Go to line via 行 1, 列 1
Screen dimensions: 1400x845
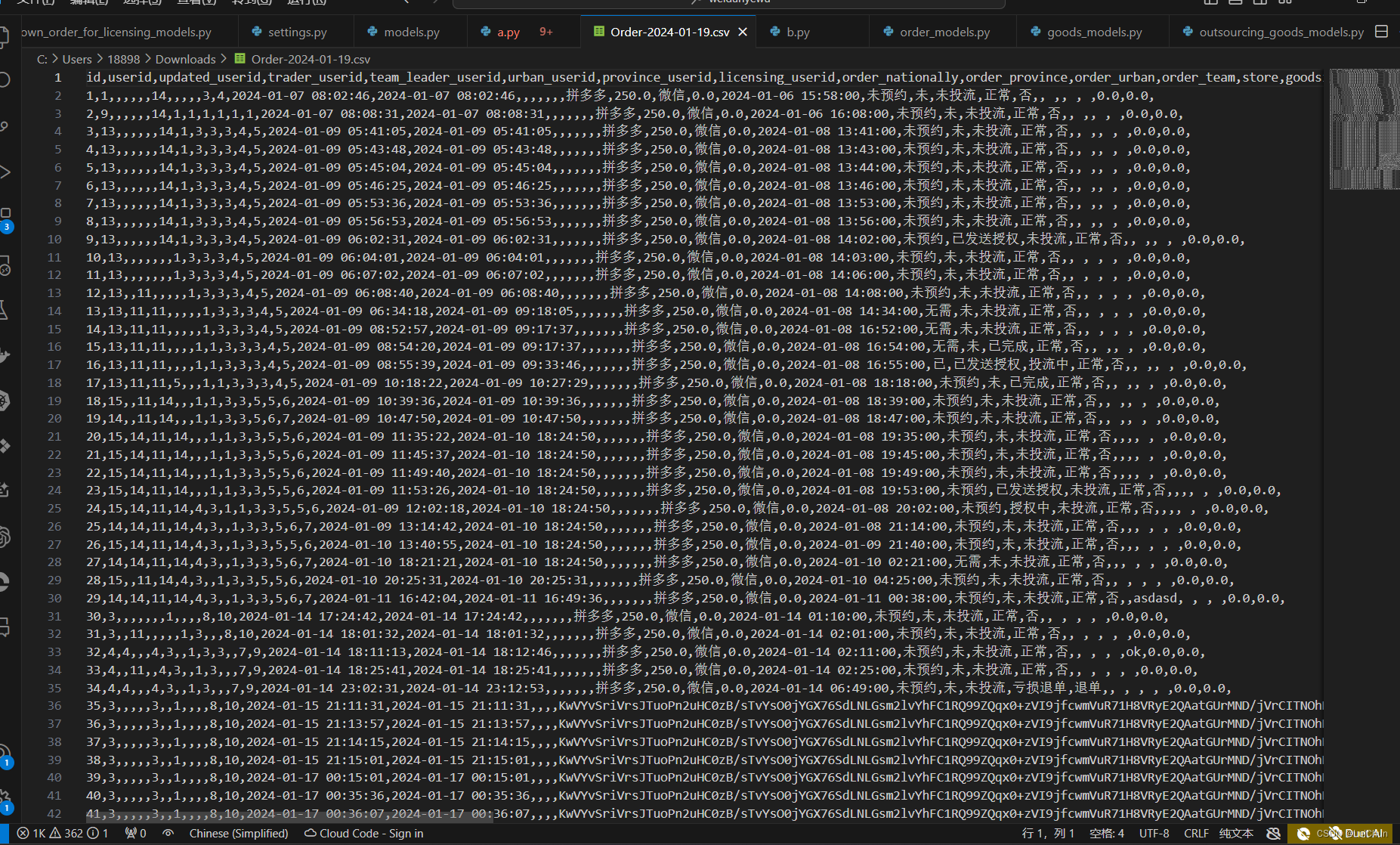[x=1048, y=833]
